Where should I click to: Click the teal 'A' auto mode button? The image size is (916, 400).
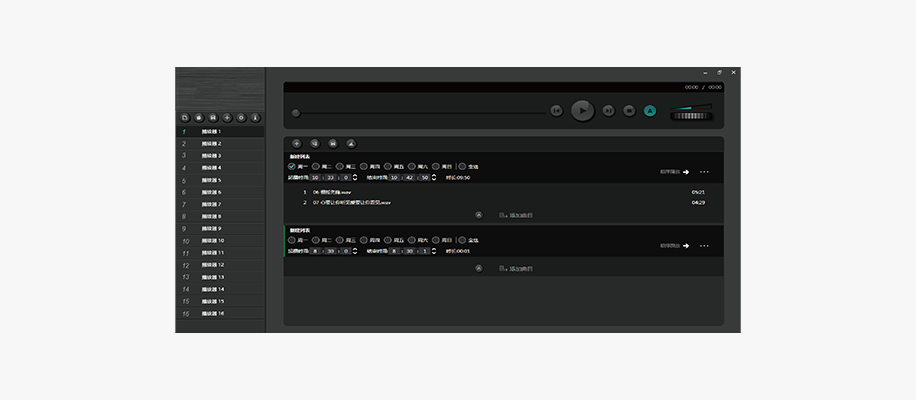[650, 111]
